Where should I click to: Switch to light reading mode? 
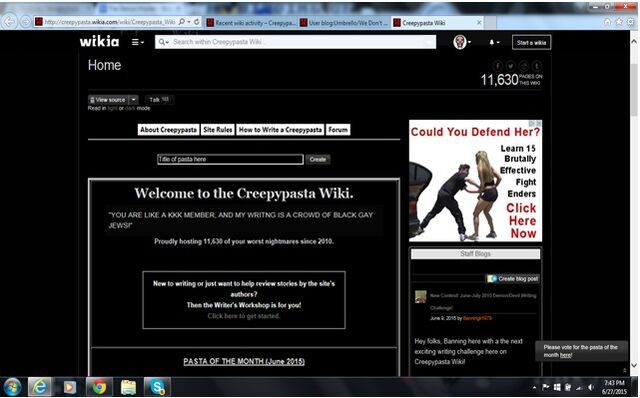(x=112, y=109)
